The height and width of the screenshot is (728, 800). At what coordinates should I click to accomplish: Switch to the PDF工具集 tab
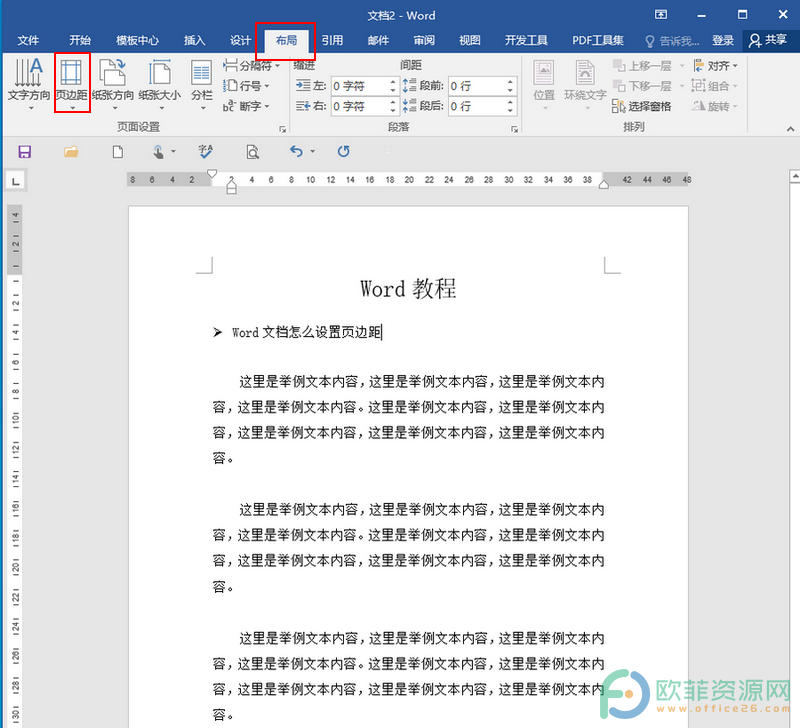598,40
